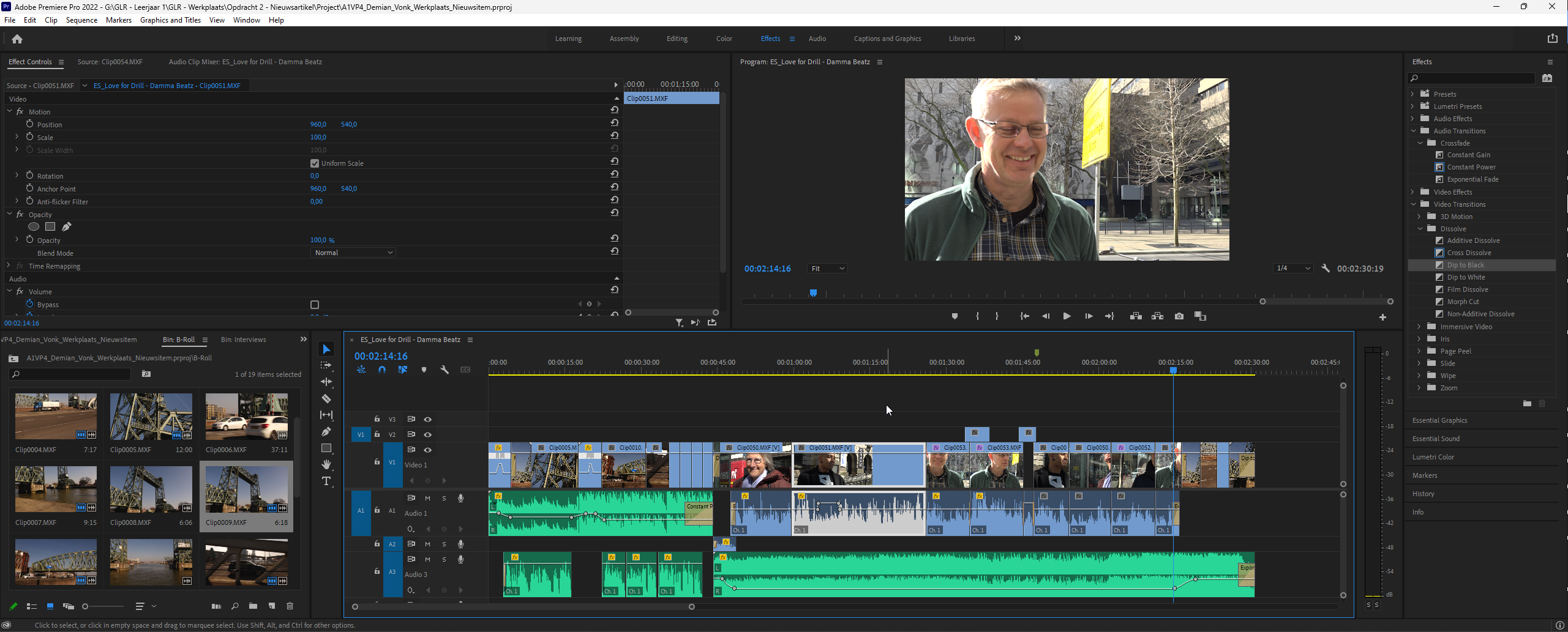
Task: Switch to the Color workspace tab
Action: pos(724,39)
